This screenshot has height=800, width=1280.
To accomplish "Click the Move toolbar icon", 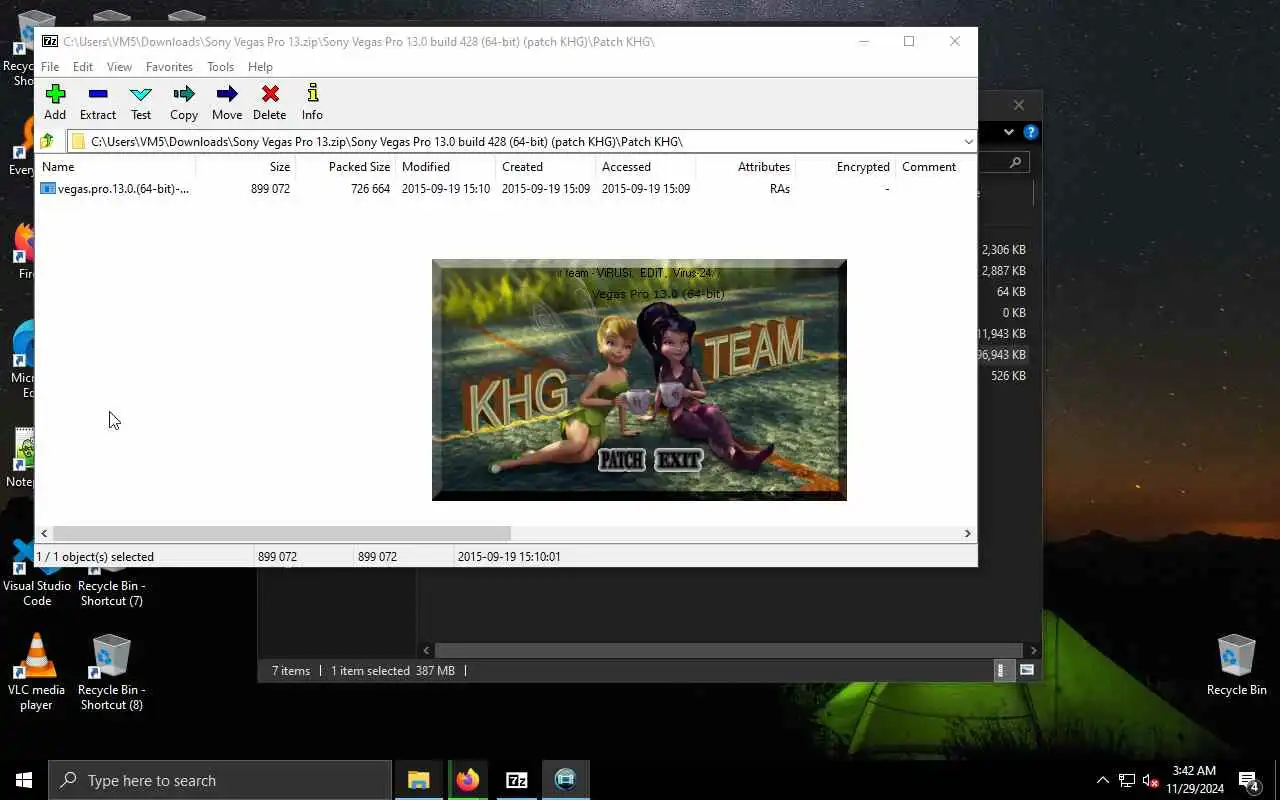I will pyautogui.click(x=227, y=102).
